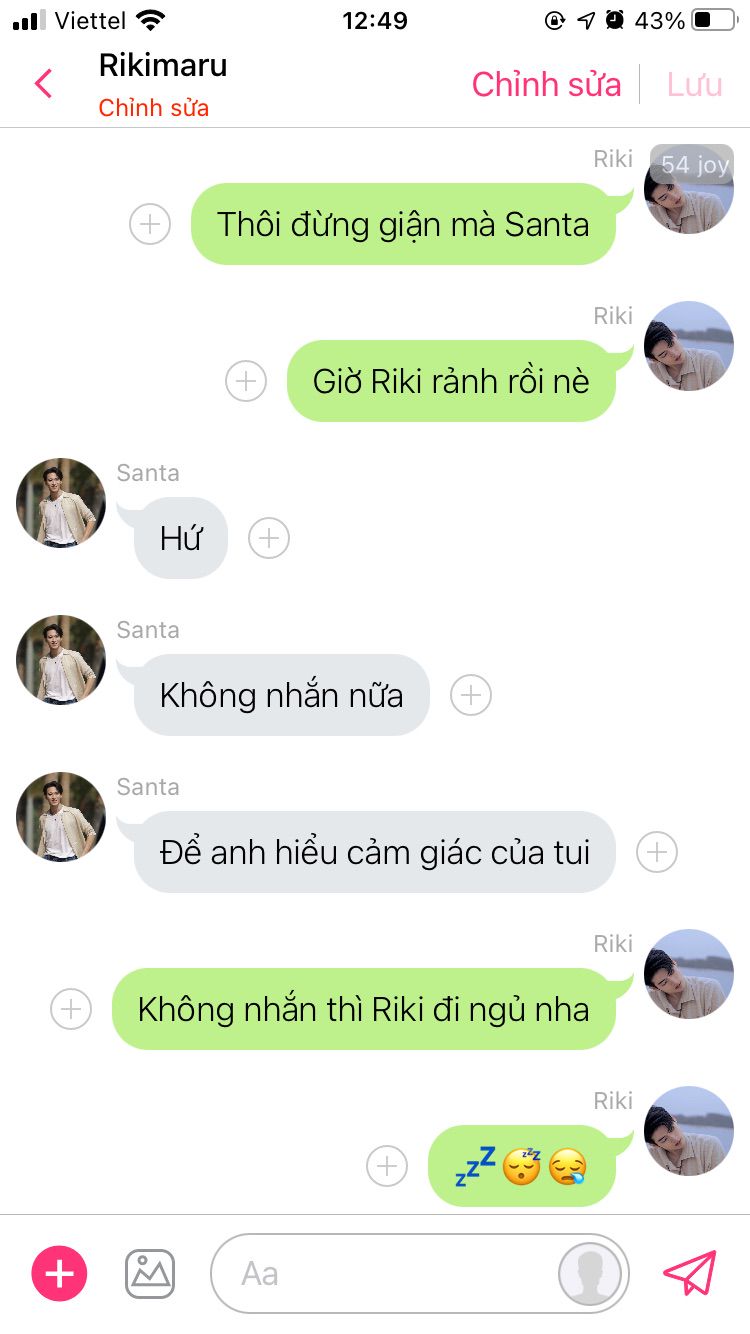The width and height of the screenshot is (750, 1334).
Task: Tap the plus circle beside "Không nhắn thì Riki đi ngủ nha"
Action: pyautogui.click(x=71, y=1009)
